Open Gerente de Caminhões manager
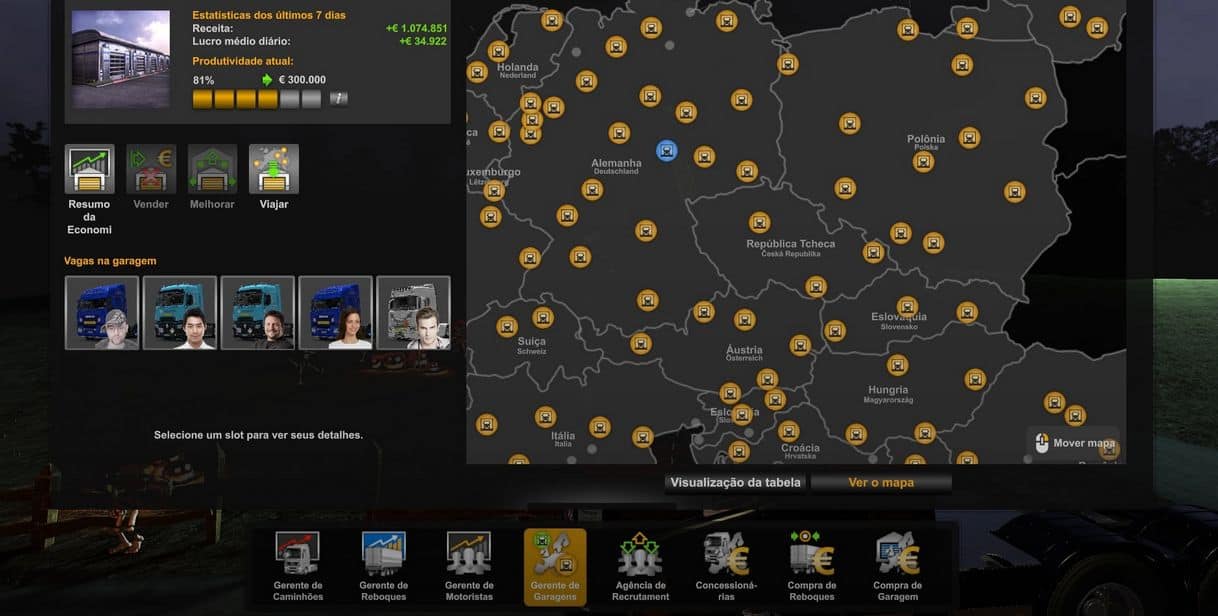This screenshot has height=616, width=1218. tap(297, 555)
